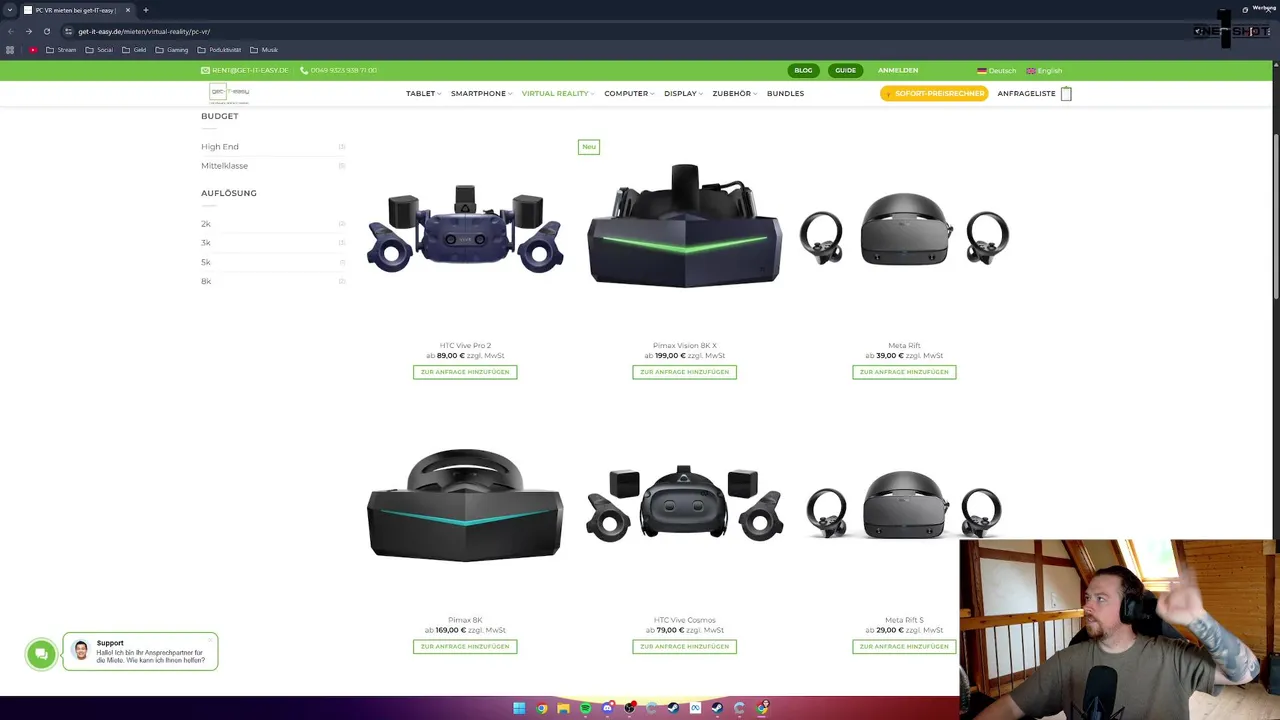Add Pimax Vision 8K X to request
Image resolution: width=1280 pixels, height=720 pixels.
tap(684, 372)
